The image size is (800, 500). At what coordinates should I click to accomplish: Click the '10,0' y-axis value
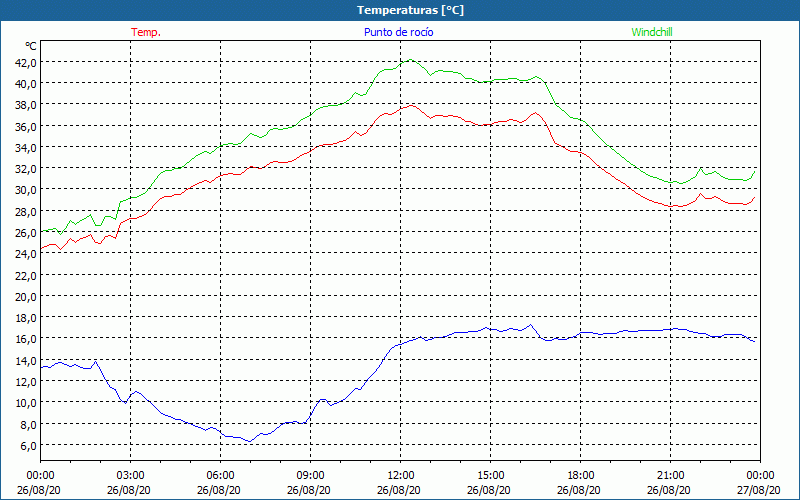coord(27,403)
